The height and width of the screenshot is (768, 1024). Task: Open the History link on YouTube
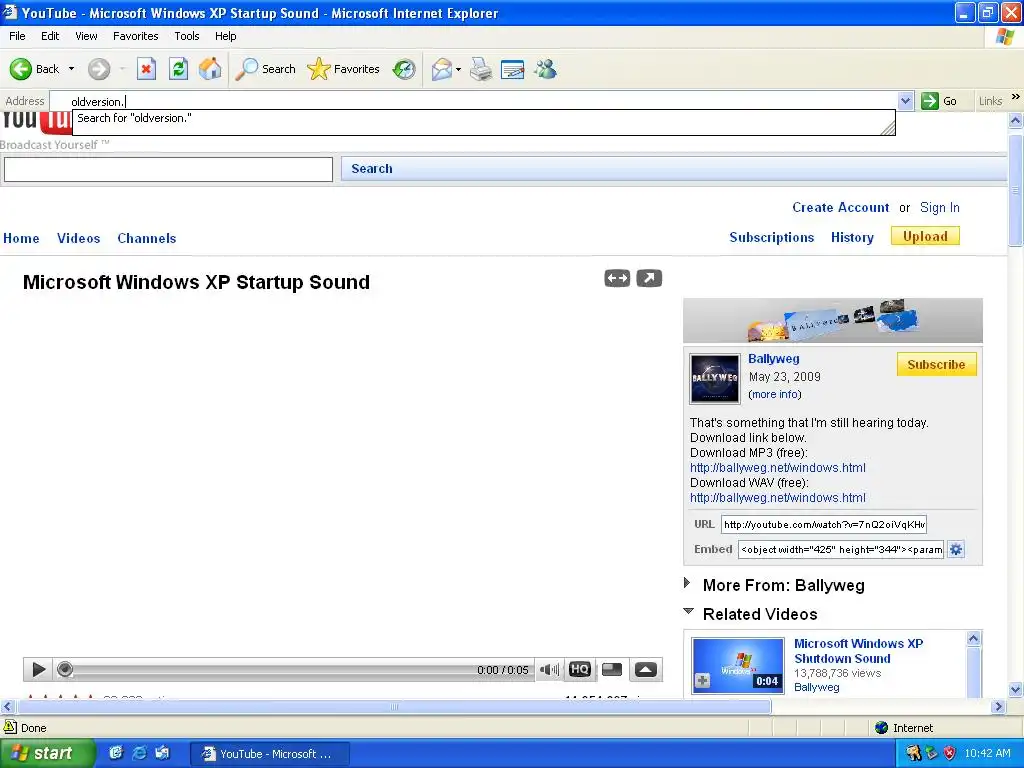coord(852,238)
